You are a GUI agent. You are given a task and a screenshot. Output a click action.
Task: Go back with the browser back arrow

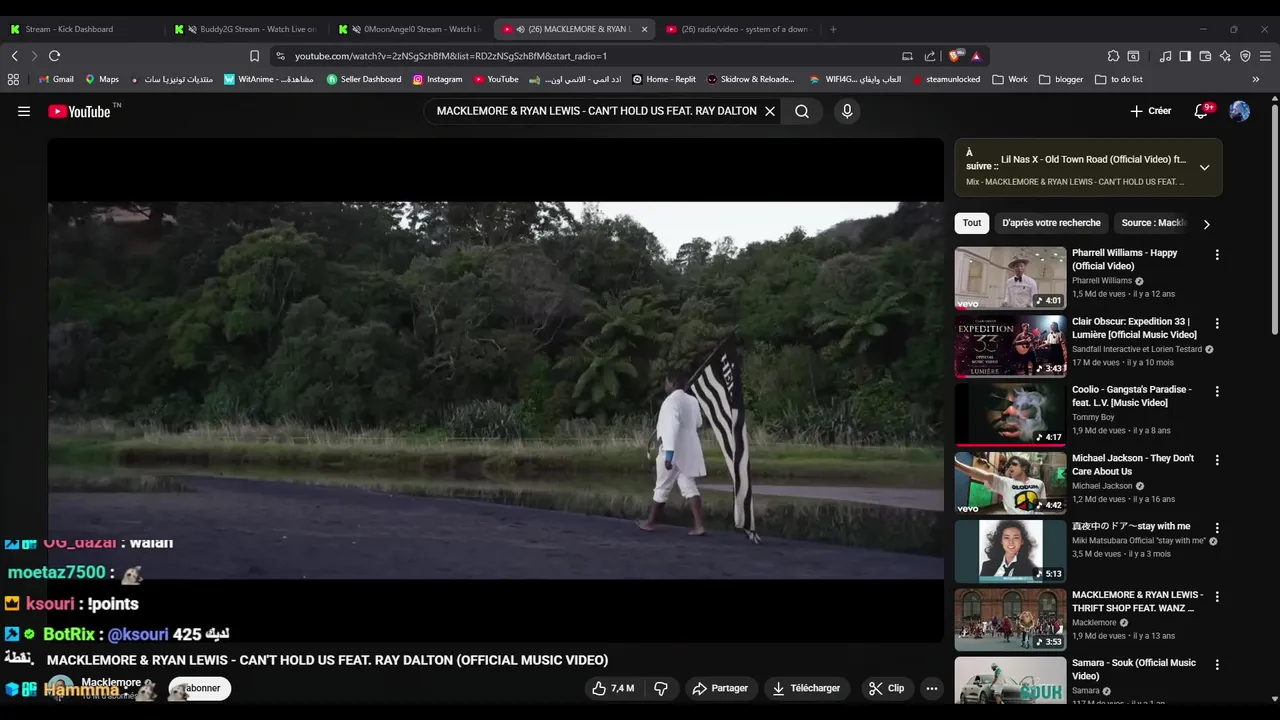[x=14, y=56]
